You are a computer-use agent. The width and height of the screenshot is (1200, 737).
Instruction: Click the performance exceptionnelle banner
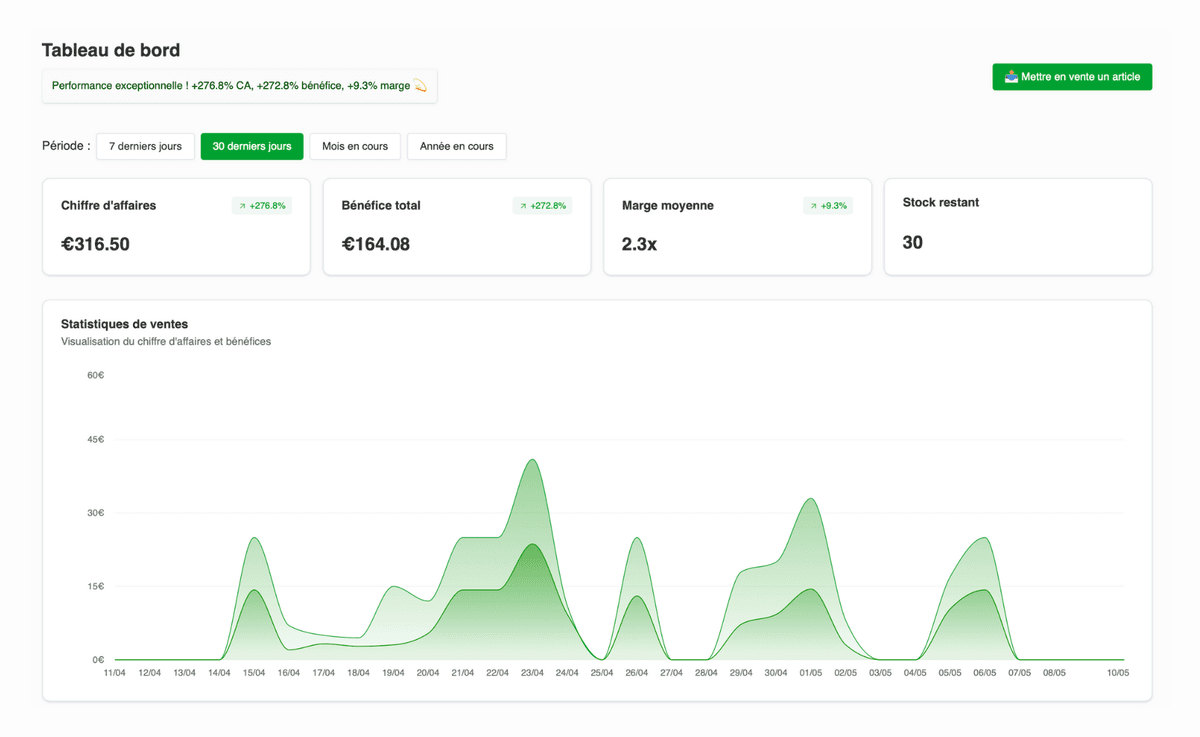tap(238, 85)
